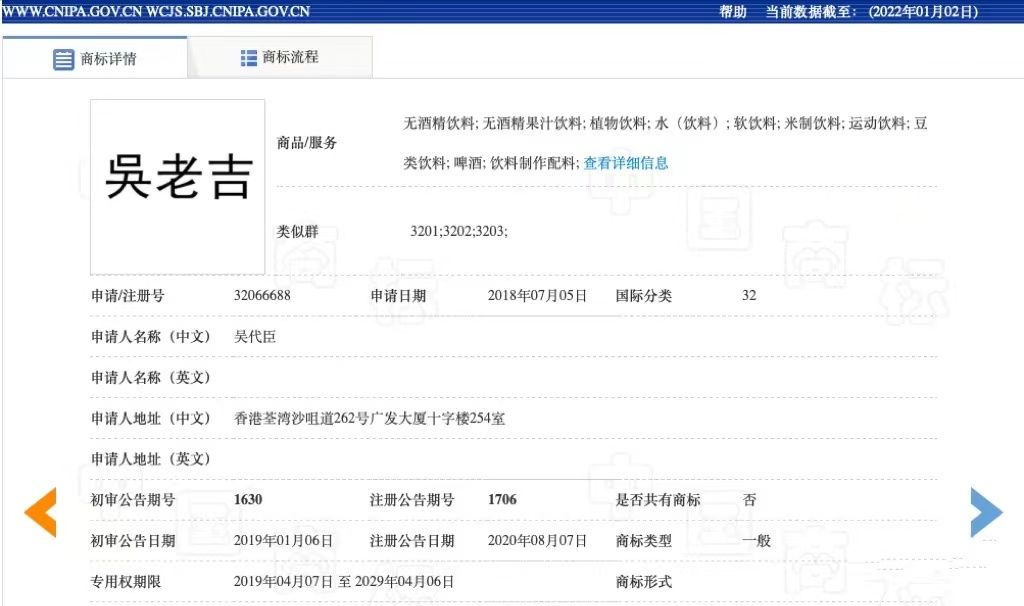Select the applicant address 香港荃湾沙咀道262号
The height and width of the screenshot is (606, 1024).
pyautogui.click(x=370, y=418)
